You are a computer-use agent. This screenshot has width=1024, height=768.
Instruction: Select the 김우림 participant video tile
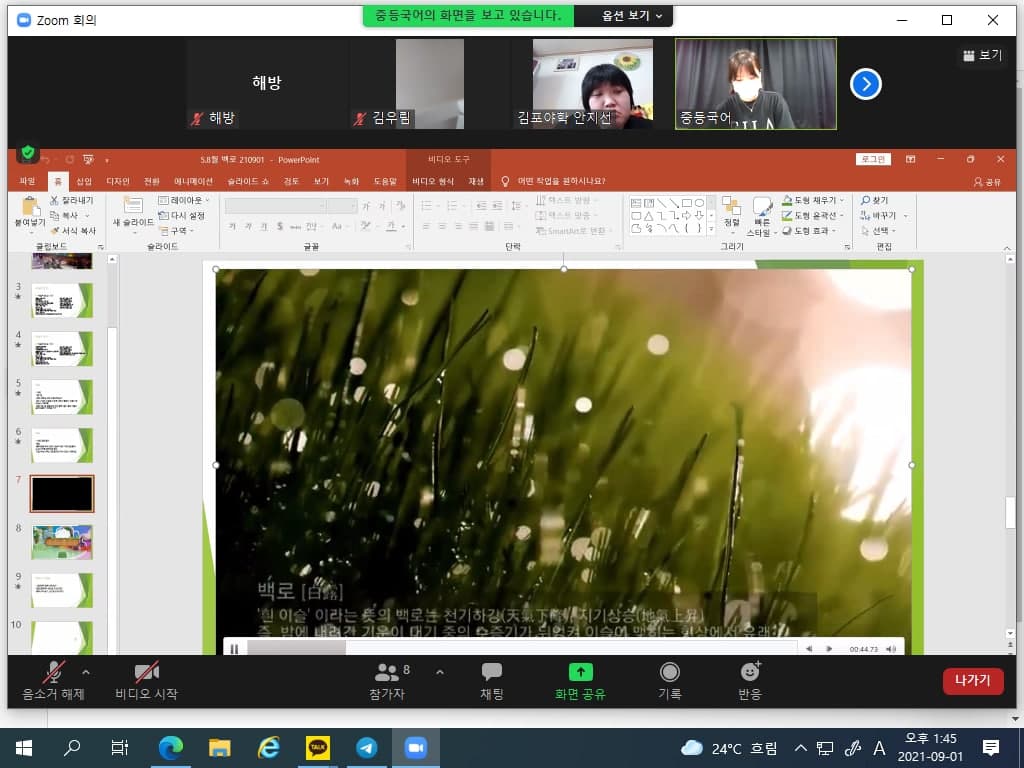coord(429,84)
